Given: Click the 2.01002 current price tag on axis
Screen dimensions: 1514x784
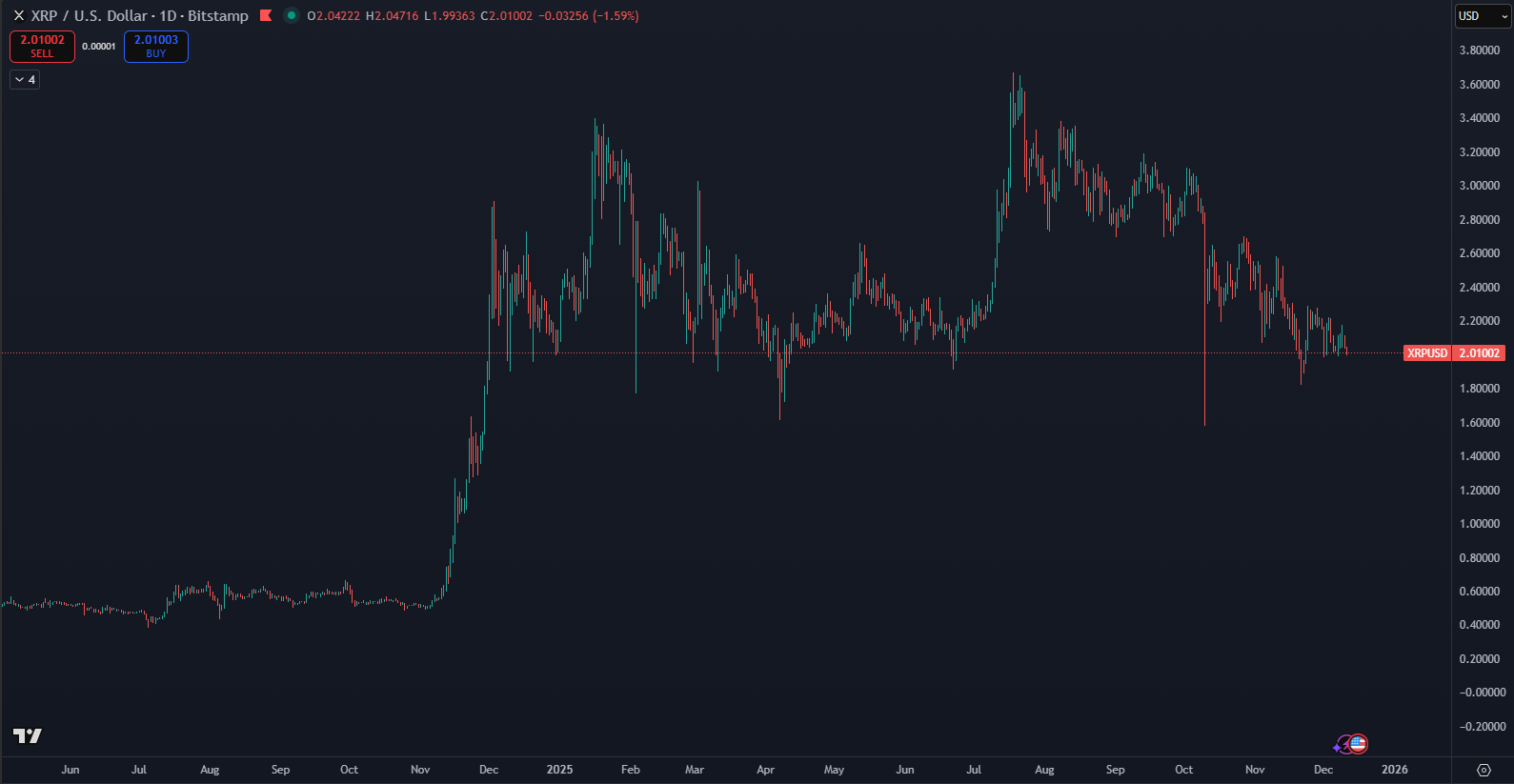Looking at the screenshot, I should click(x=1479, y=353).
